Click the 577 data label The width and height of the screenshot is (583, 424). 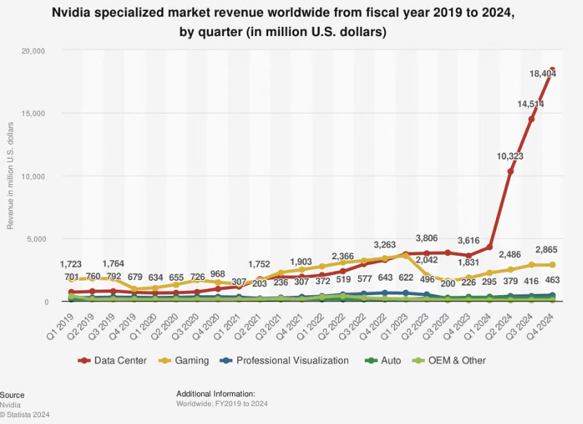point(365,279)
